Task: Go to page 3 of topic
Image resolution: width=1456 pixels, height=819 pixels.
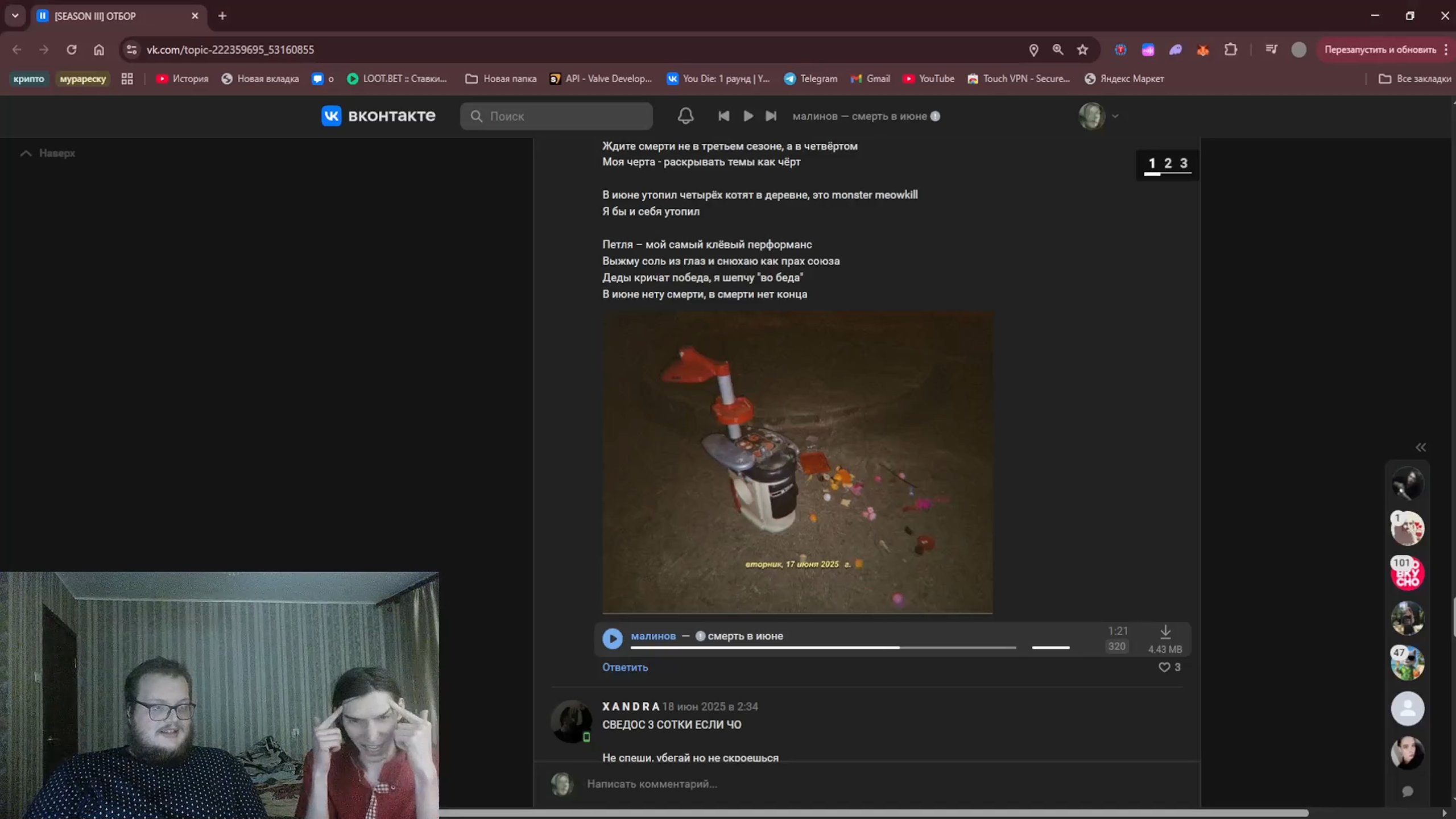Action: (1184, 163)
